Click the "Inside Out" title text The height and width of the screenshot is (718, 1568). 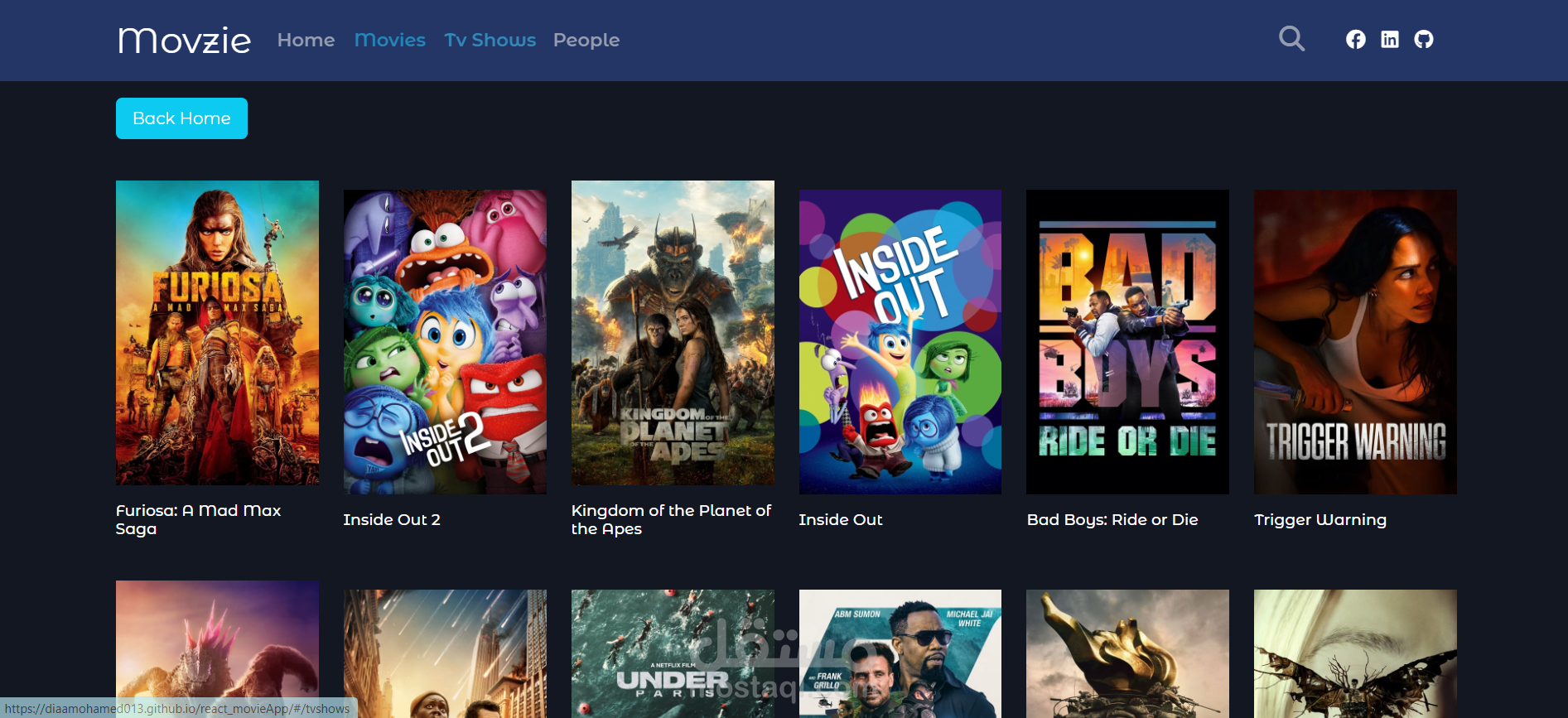(841, 520)
